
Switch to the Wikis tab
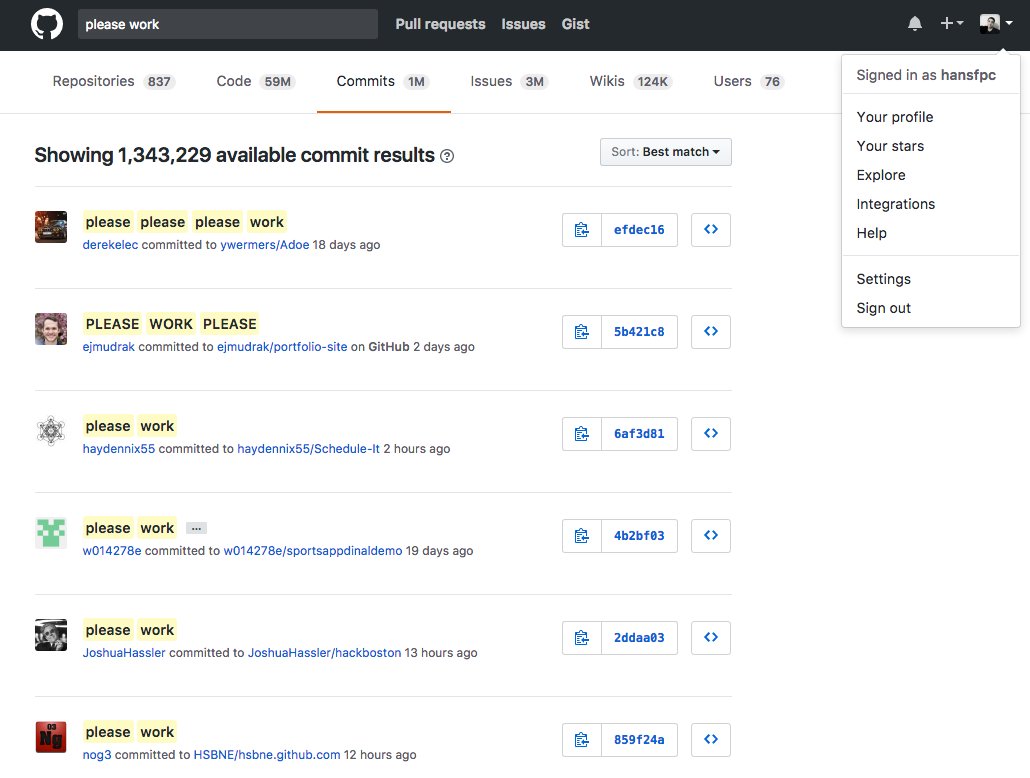click(631, 81)
